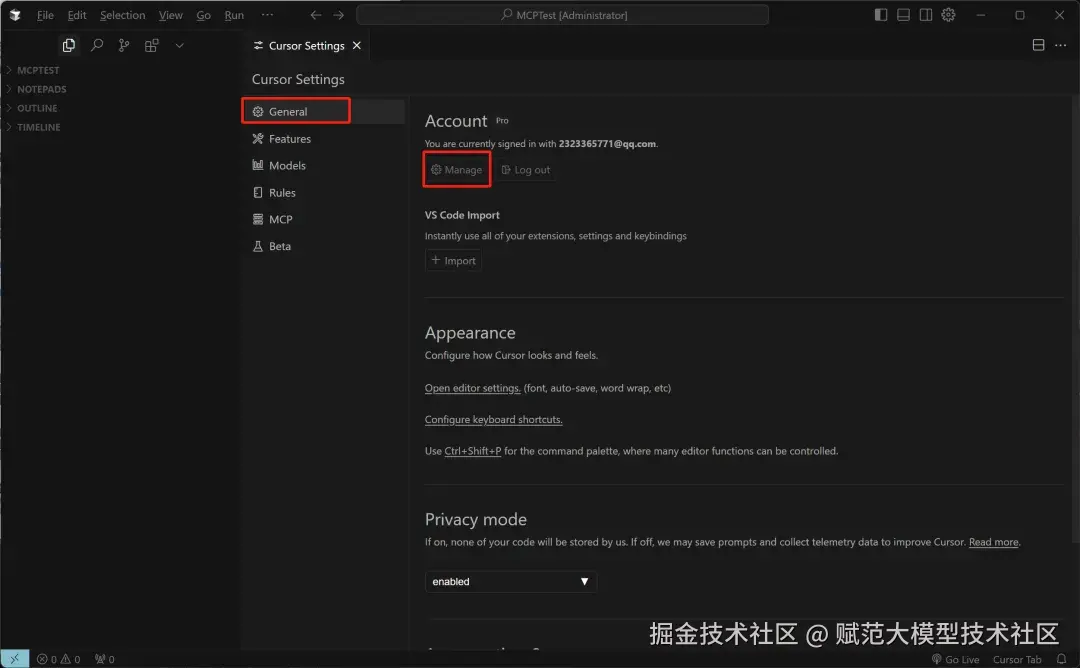Open the Run menu
The width and height of the screenshot is (1080, 668).
coord(234,14)
